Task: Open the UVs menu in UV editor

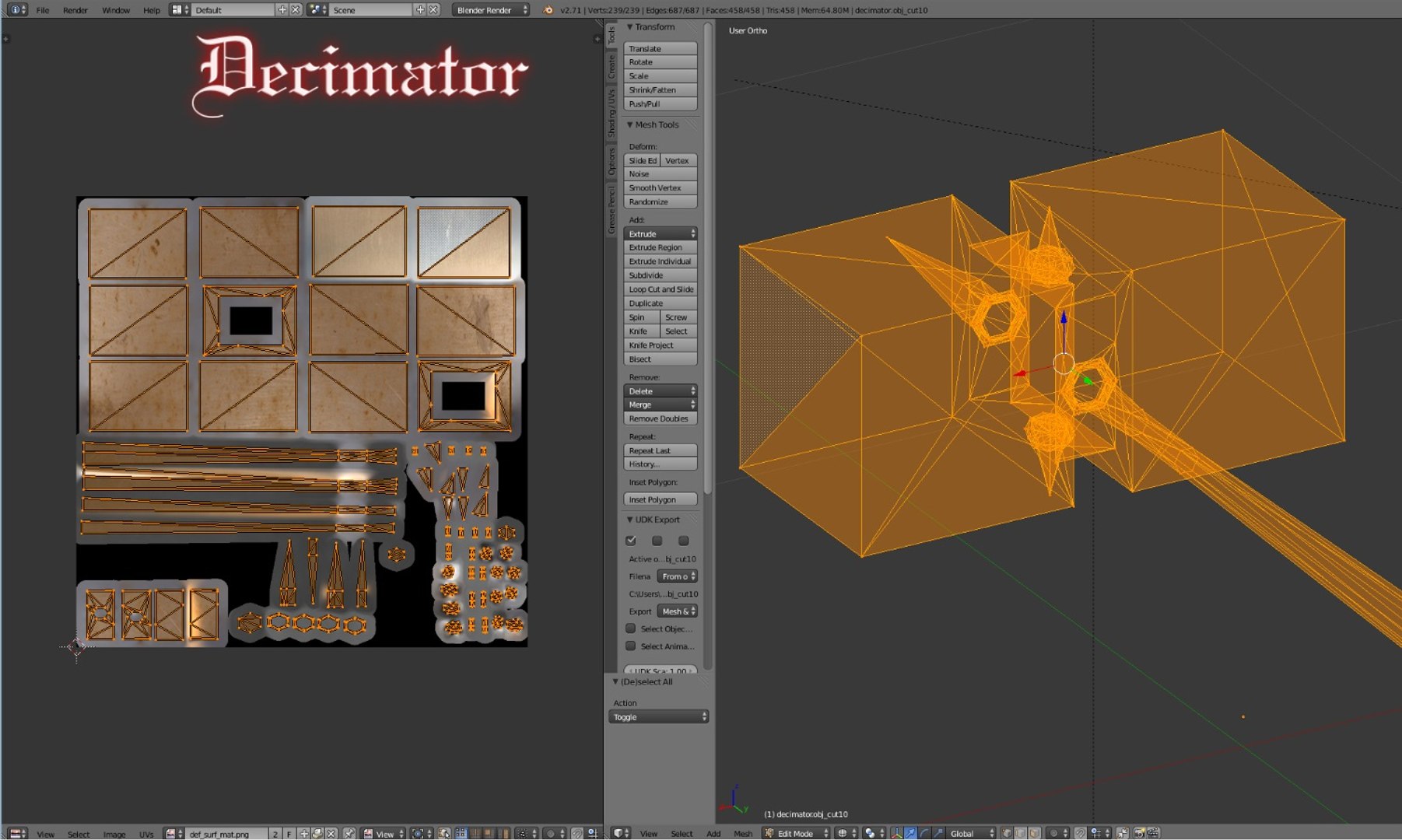Action: click(x=146, y=834)
